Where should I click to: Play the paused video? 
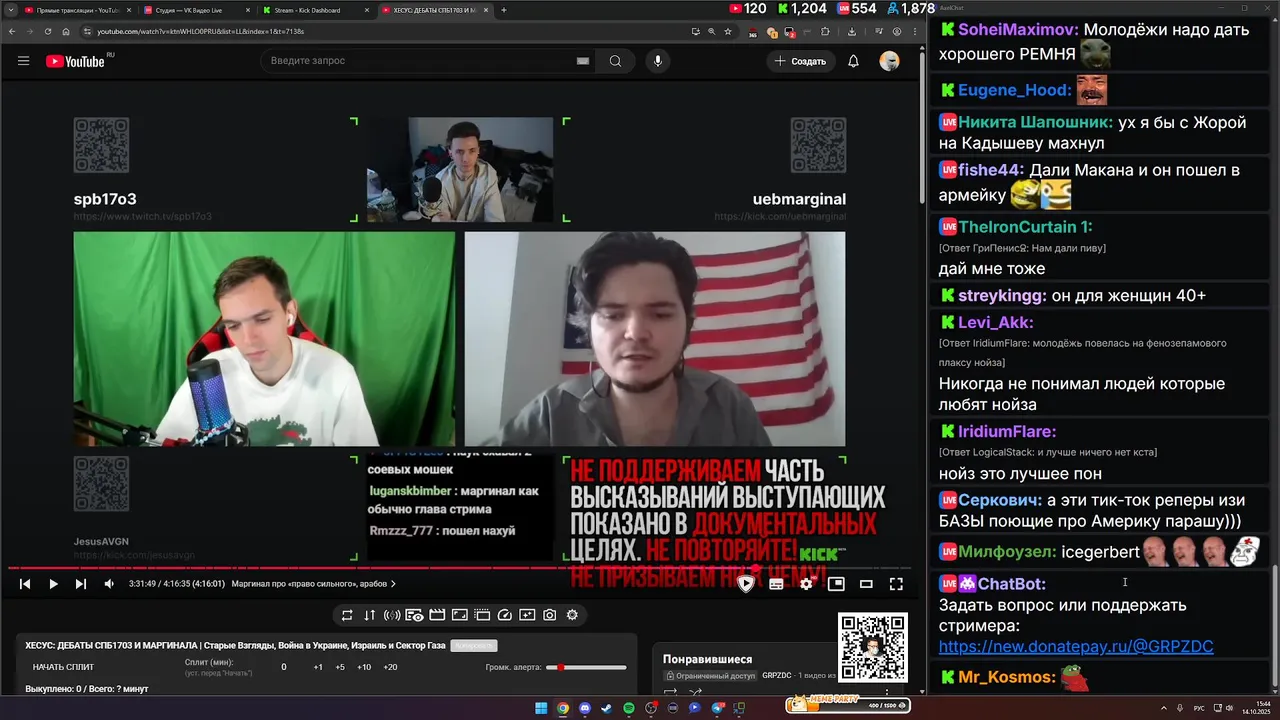point(53,584)
